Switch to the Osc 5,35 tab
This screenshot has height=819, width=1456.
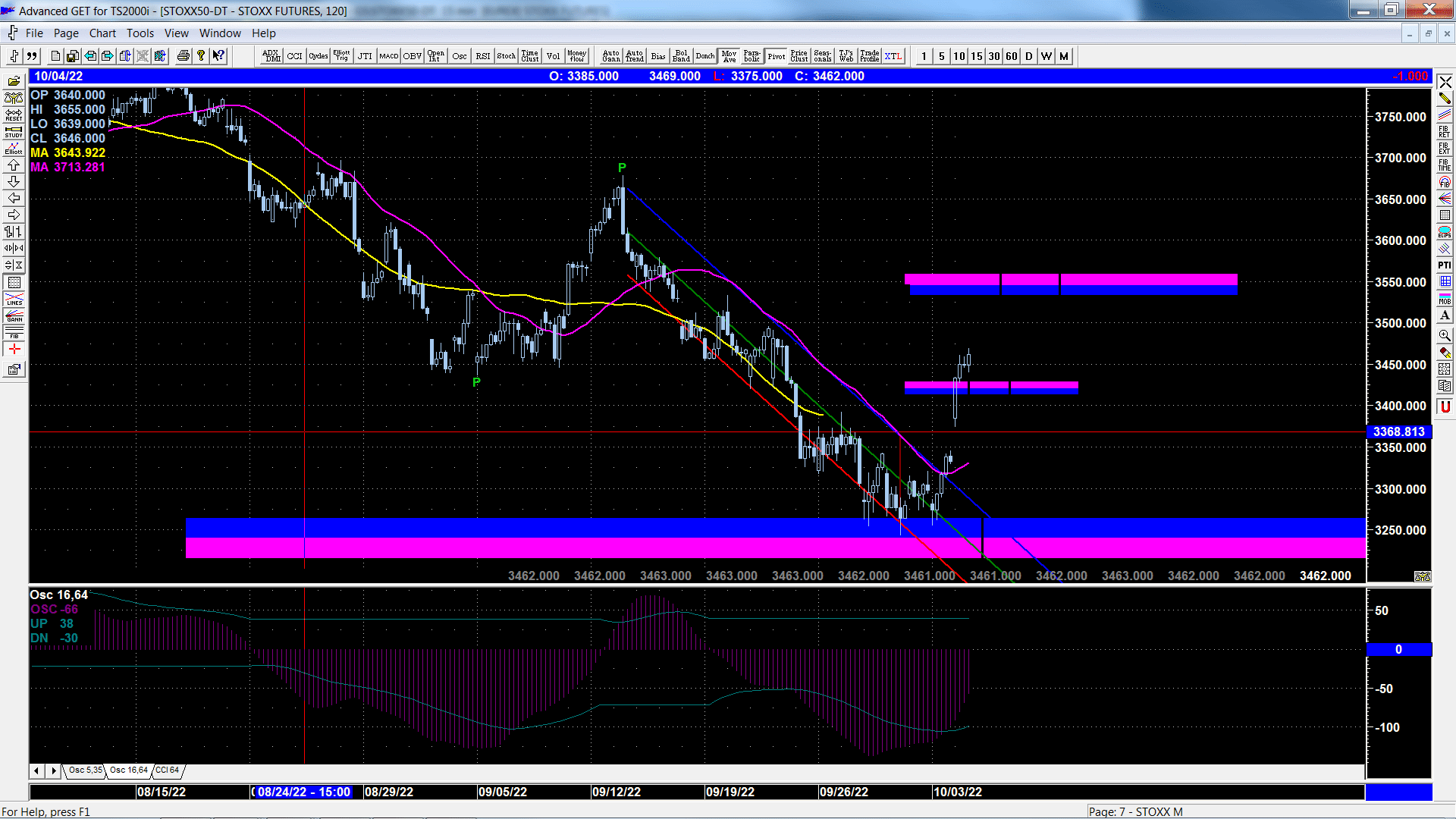click(85, 770)
